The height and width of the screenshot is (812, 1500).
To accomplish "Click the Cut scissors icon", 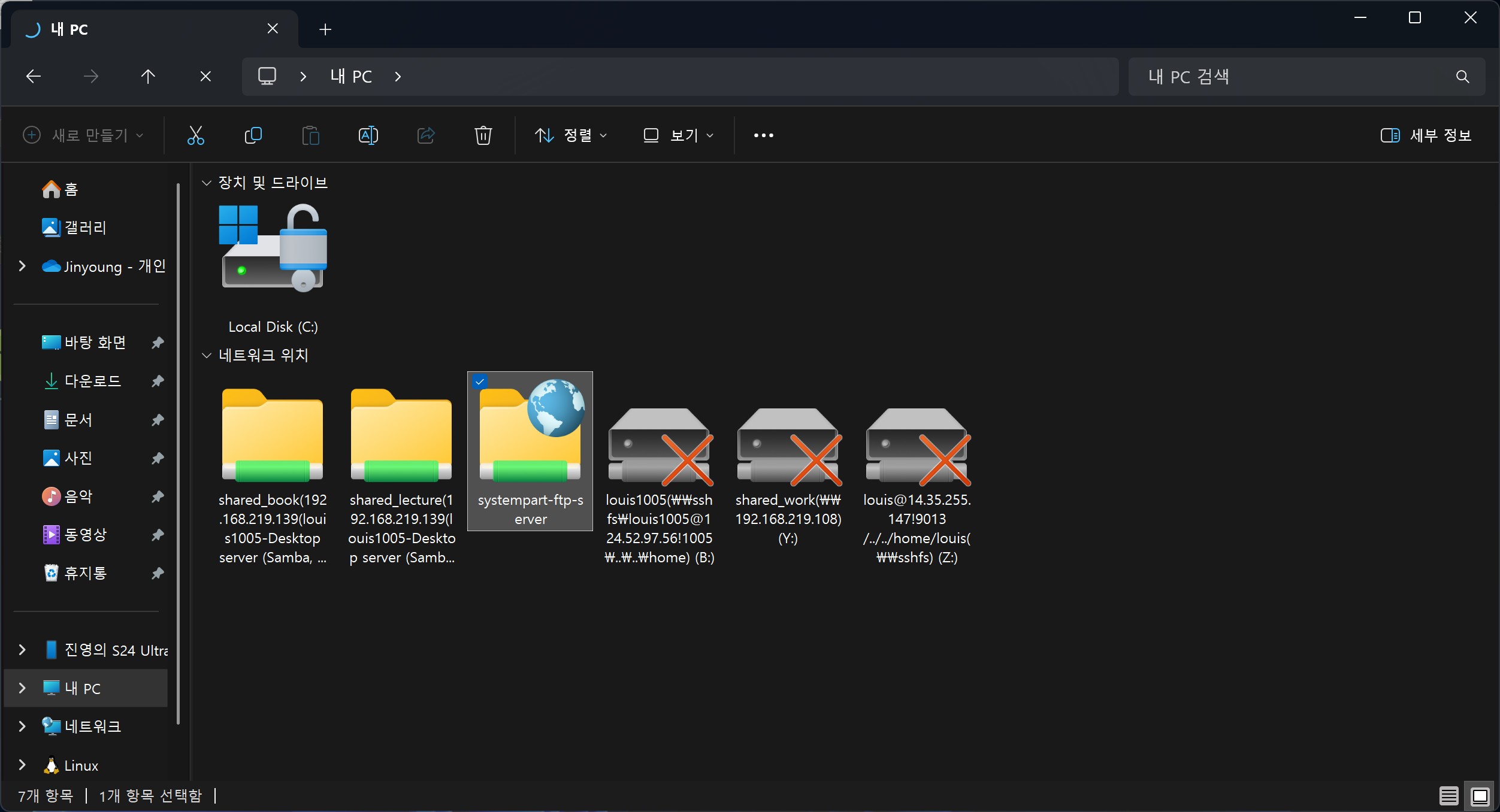I will point(195,135).
